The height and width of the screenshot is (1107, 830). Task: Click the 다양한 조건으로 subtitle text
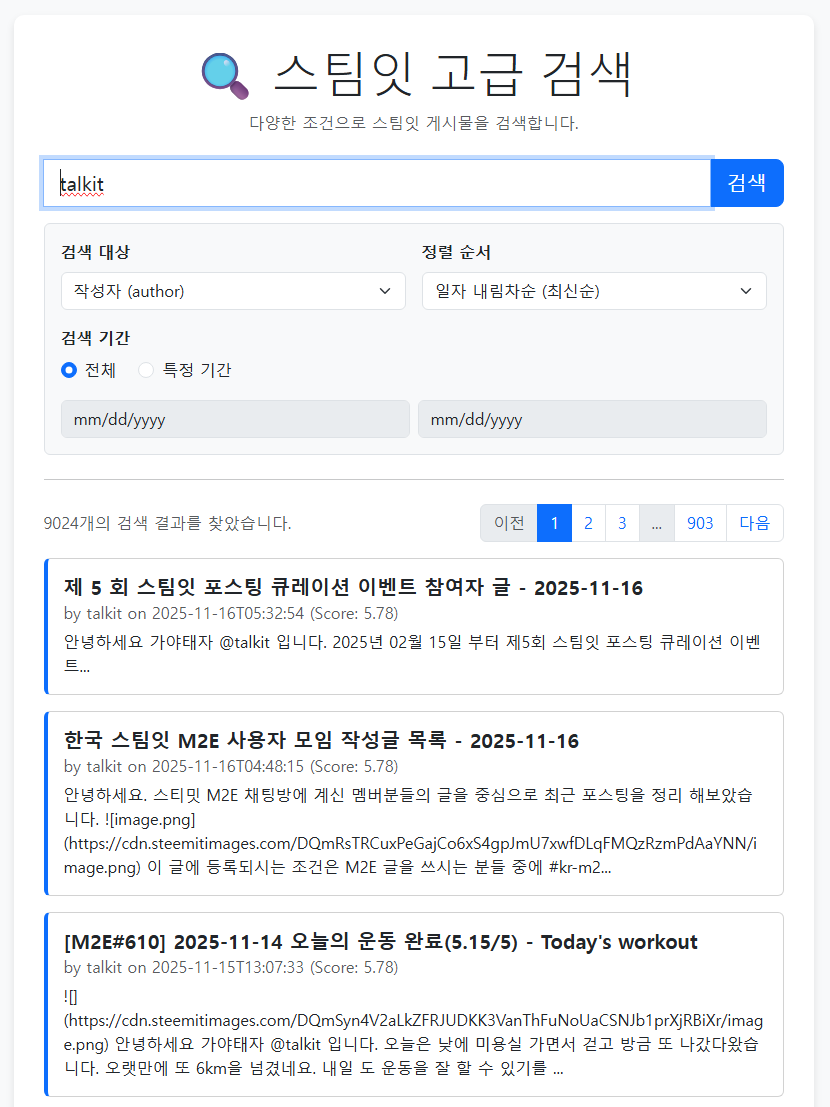coord(414,123)
